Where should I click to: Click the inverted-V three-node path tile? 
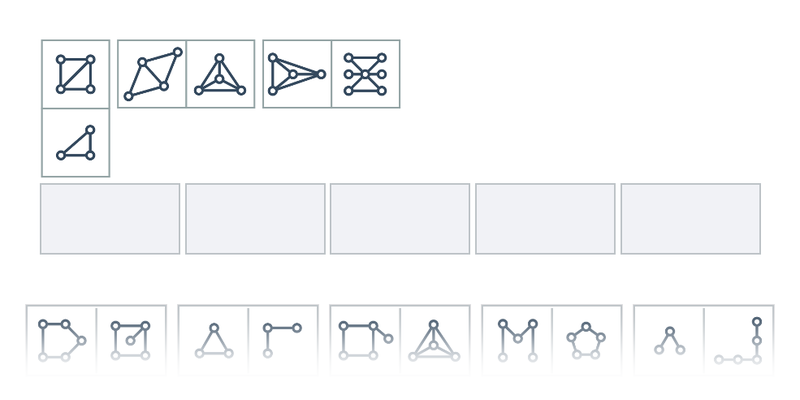[x=669, y=340]
